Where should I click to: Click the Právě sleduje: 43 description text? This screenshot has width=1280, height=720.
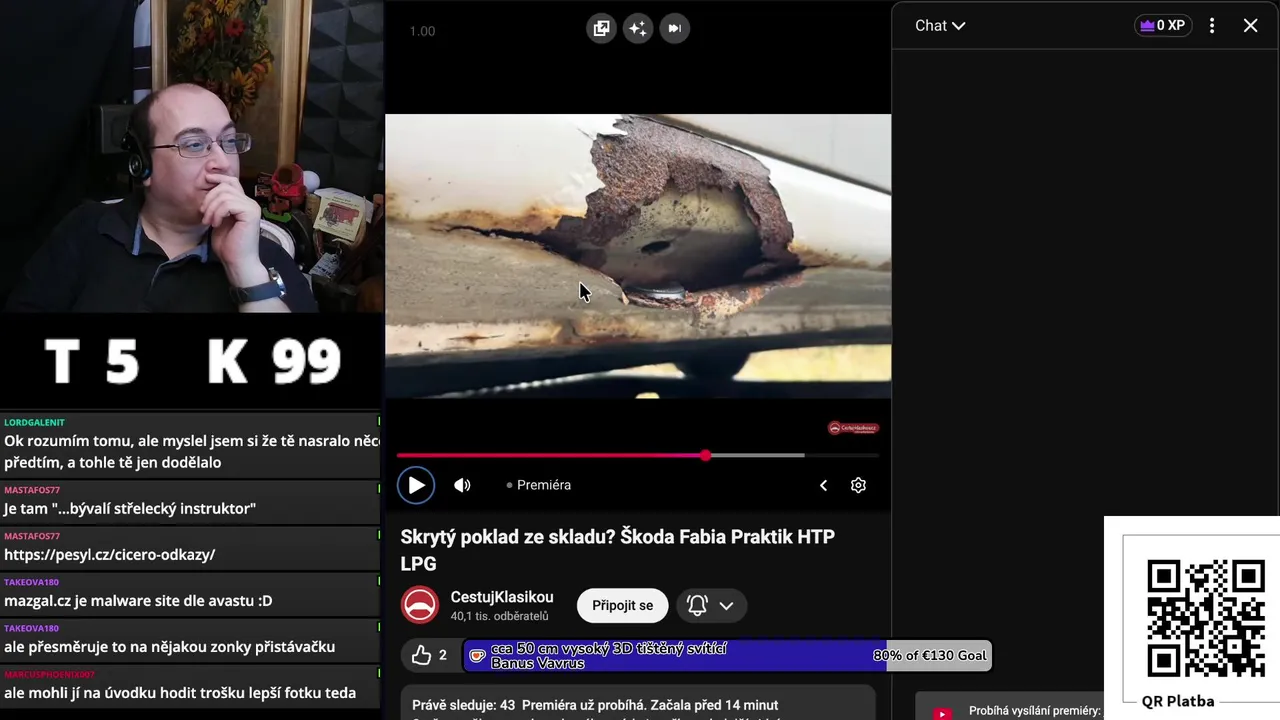(595, 705)
